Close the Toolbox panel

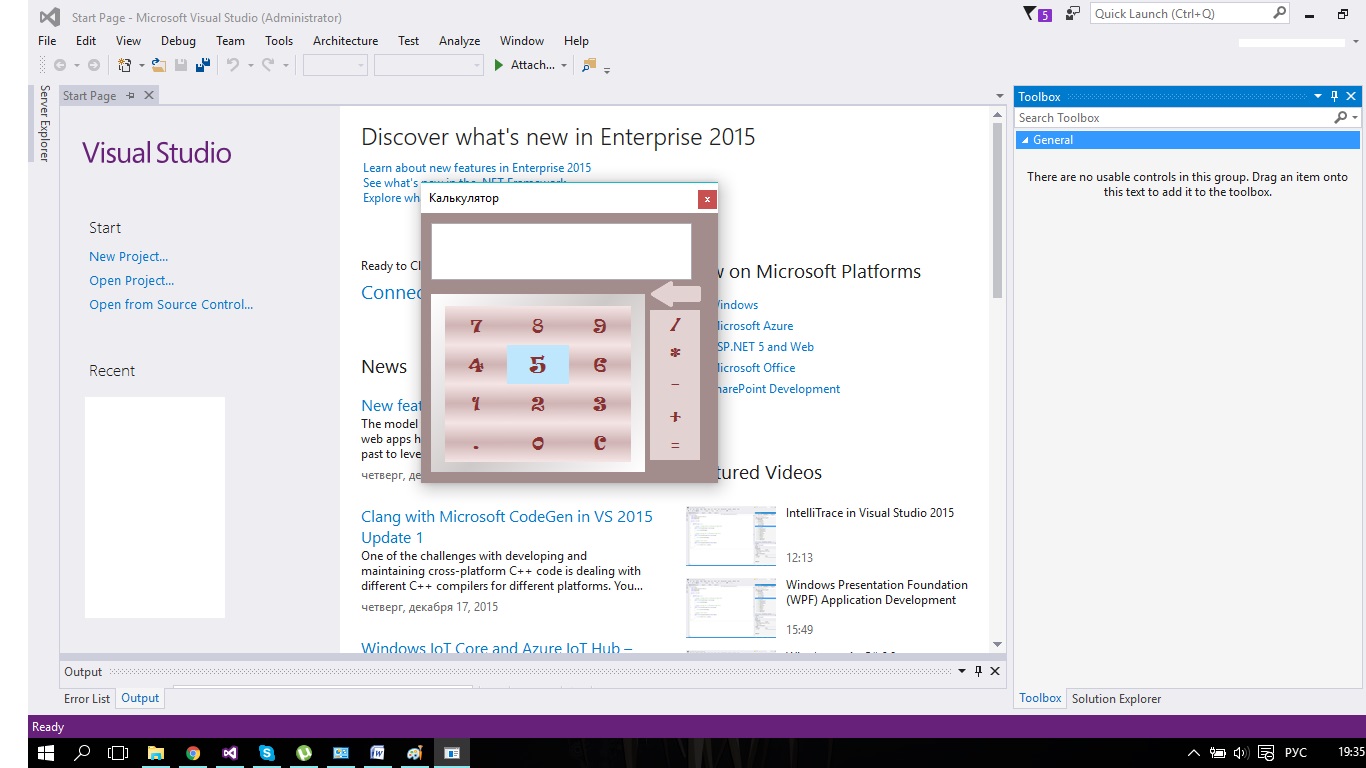pyautogui.click(x=1351, y=97)
